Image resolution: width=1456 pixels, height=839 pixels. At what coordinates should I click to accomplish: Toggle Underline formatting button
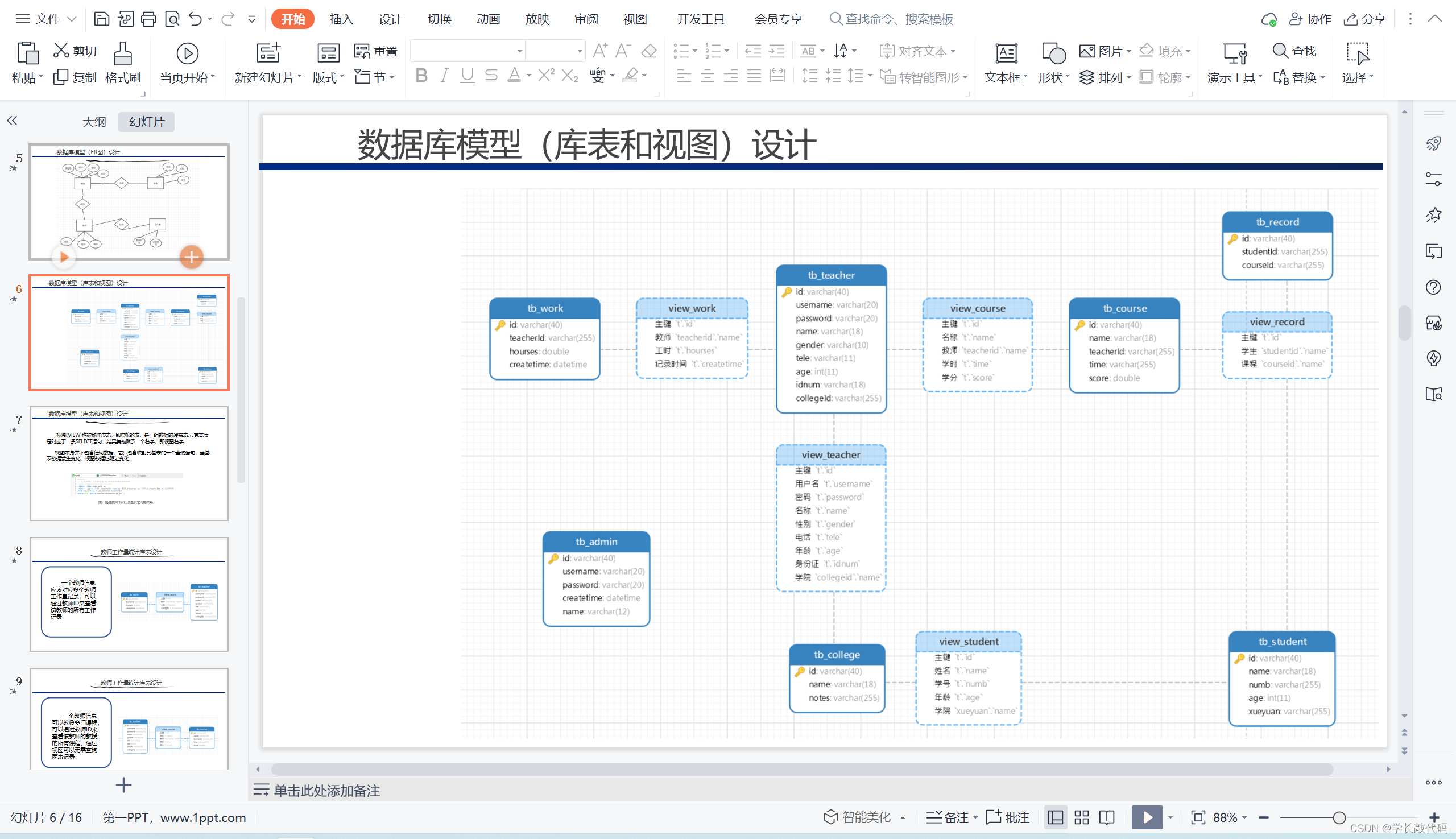click(468, 76)
